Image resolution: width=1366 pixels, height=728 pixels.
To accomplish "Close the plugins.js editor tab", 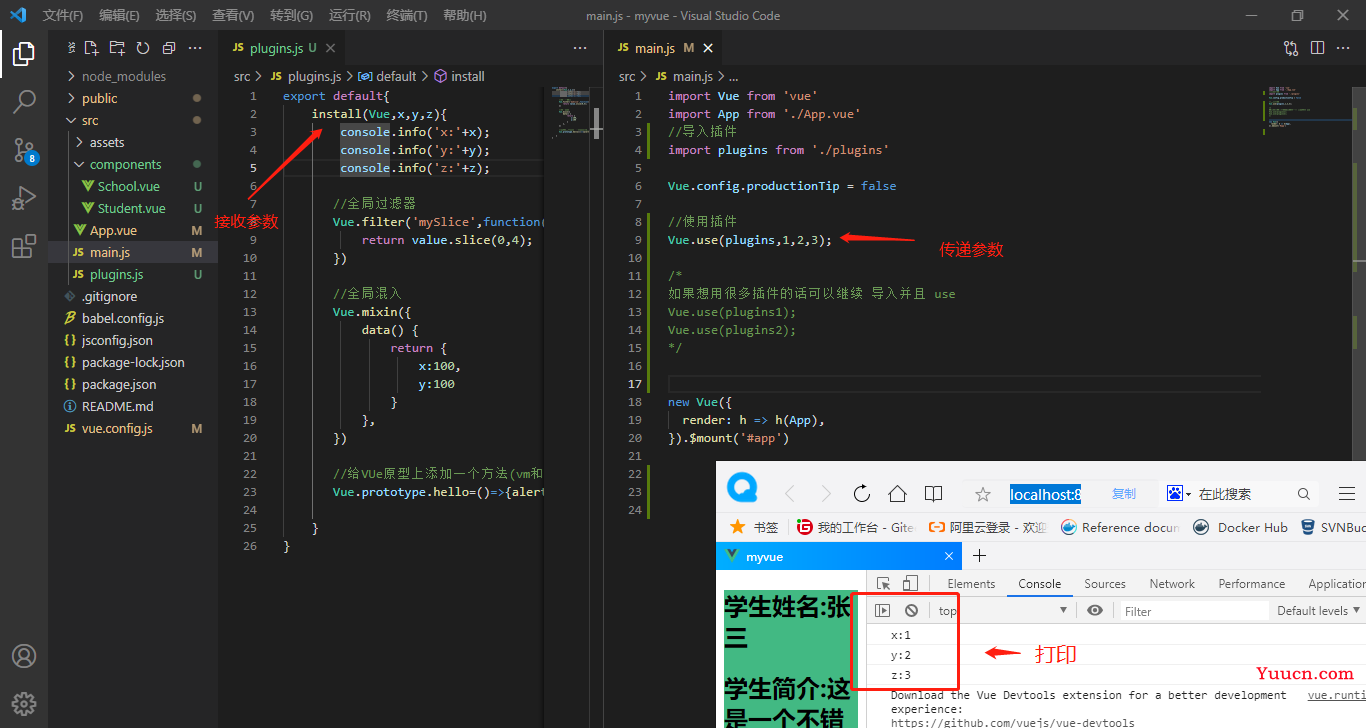I will (x=330, y=48).
